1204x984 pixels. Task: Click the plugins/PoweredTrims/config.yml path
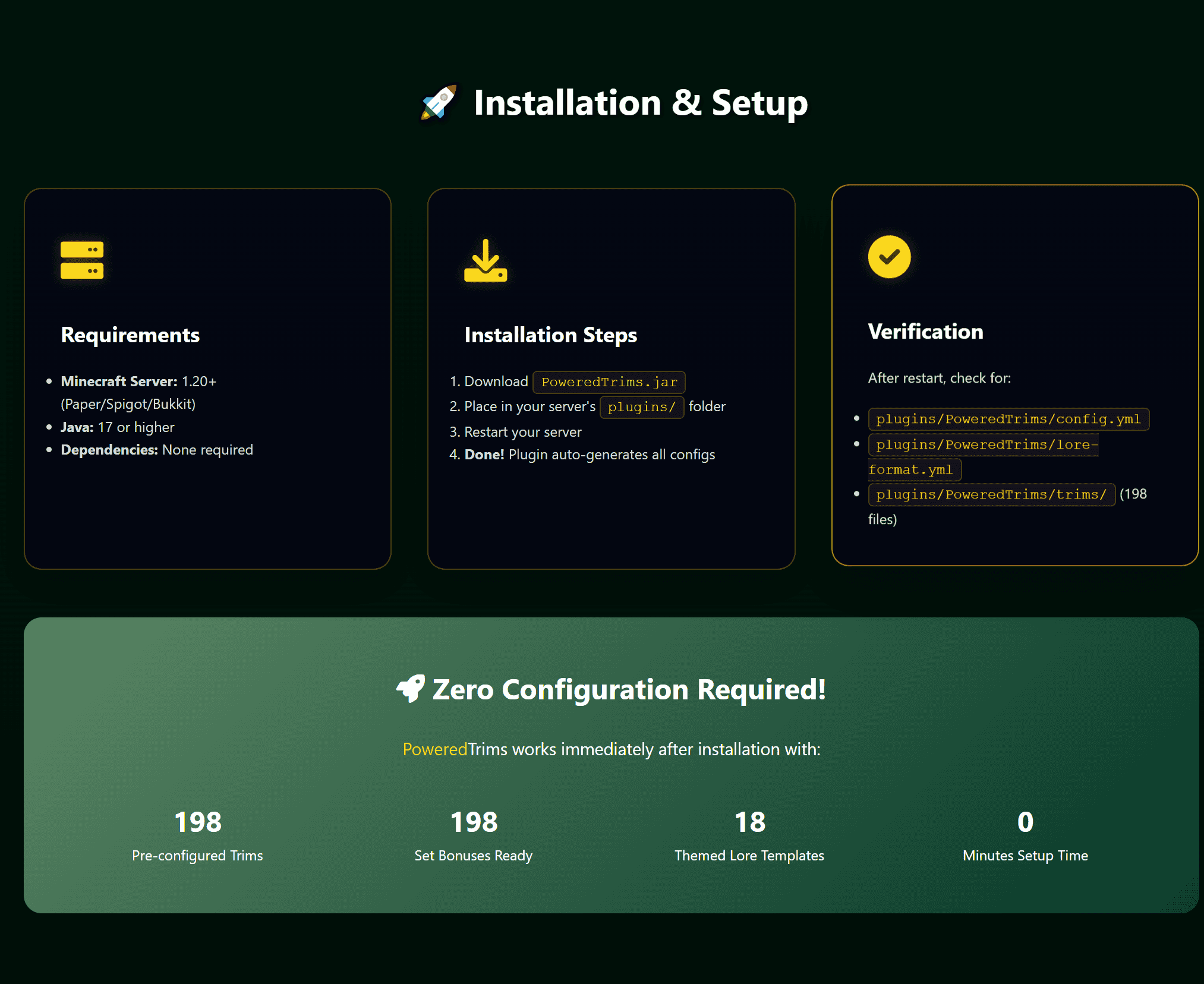1008,419
